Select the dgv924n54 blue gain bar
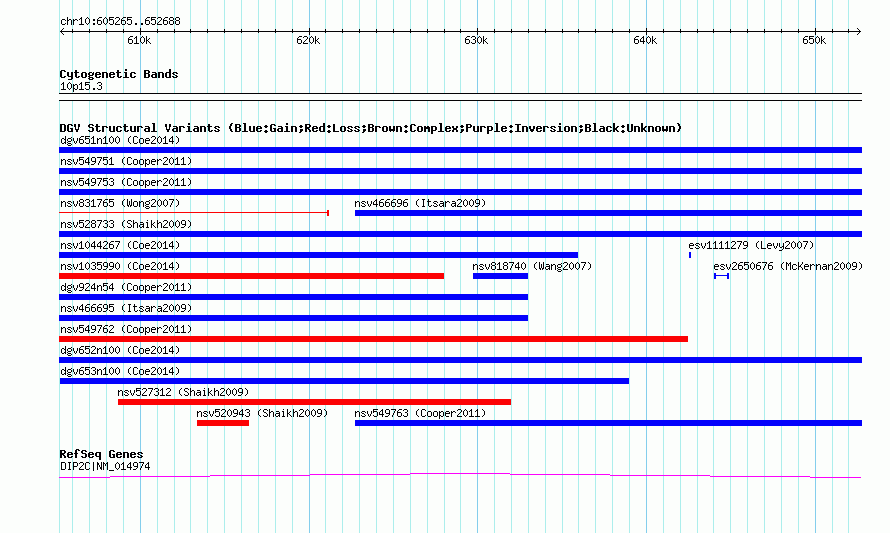The width and height of the screenshot is (890, 533). pos(293,297)
